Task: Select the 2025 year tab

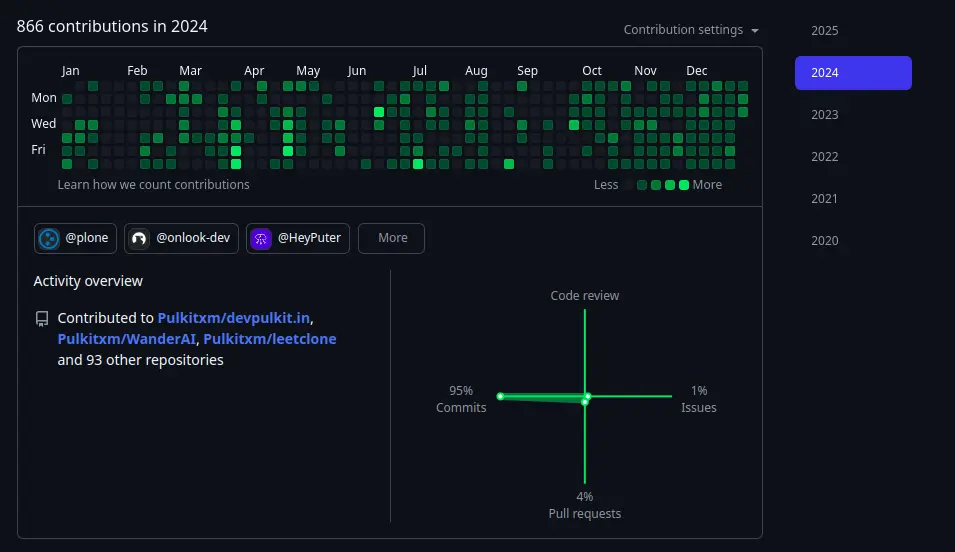Action: click(x=825, y=31)
